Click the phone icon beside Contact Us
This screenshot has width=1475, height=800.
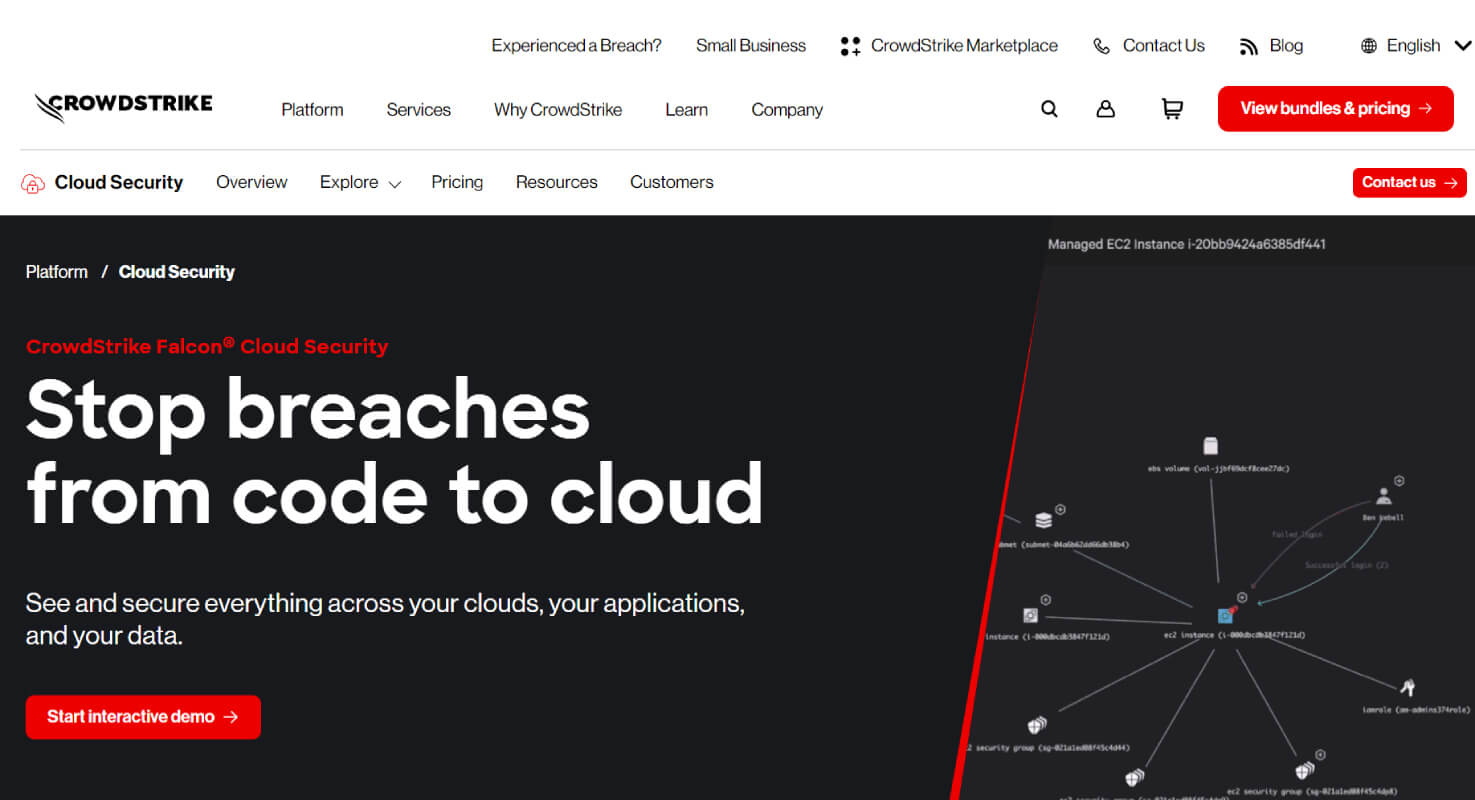(x=1101, y=46)
